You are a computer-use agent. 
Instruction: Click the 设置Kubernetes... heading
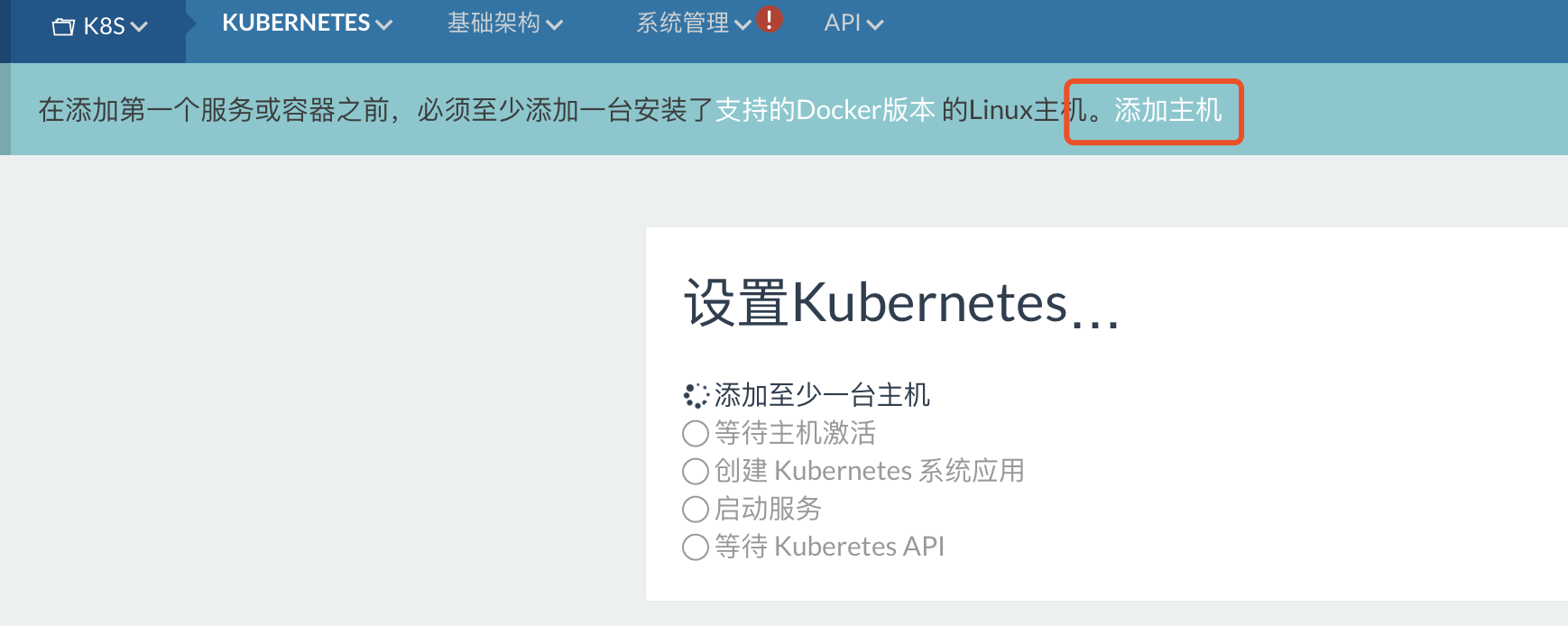pyautogui.click(x=901, y=303)
